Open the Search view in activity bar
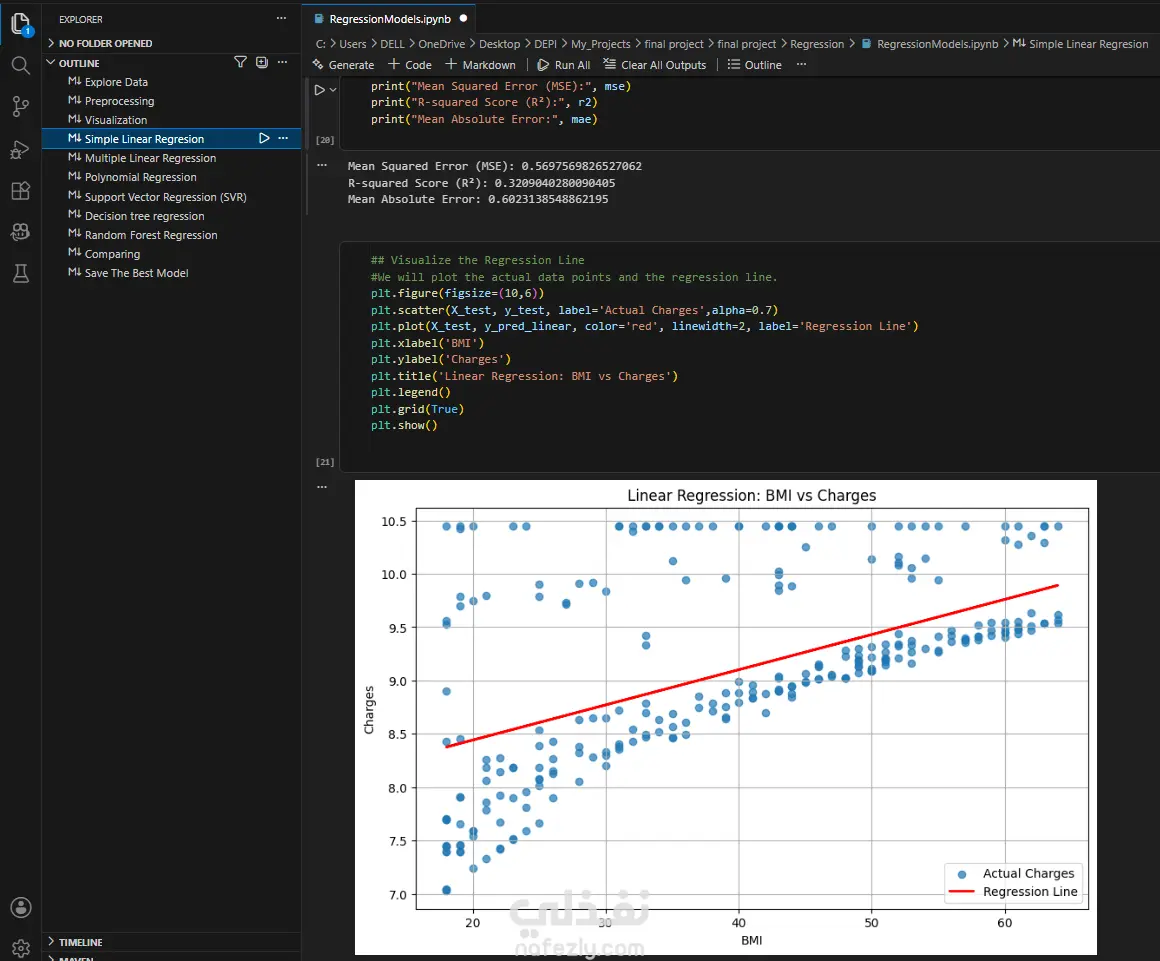 click(x=21, y=66)
